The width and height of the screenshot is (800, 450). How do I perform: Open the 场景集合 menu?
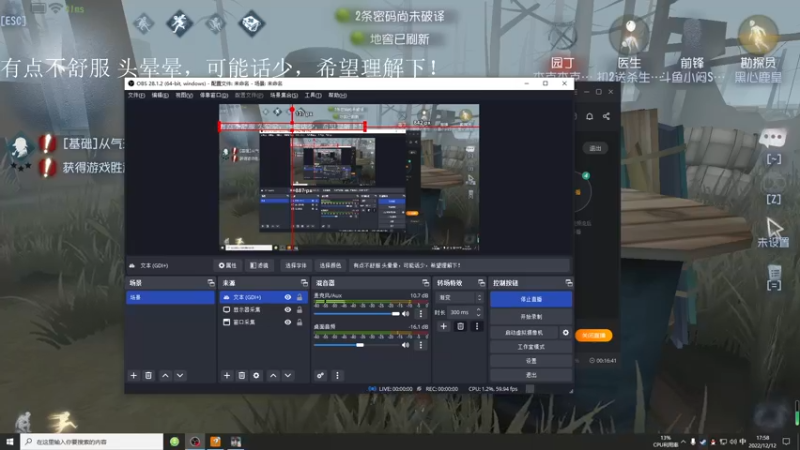(284, 95)
